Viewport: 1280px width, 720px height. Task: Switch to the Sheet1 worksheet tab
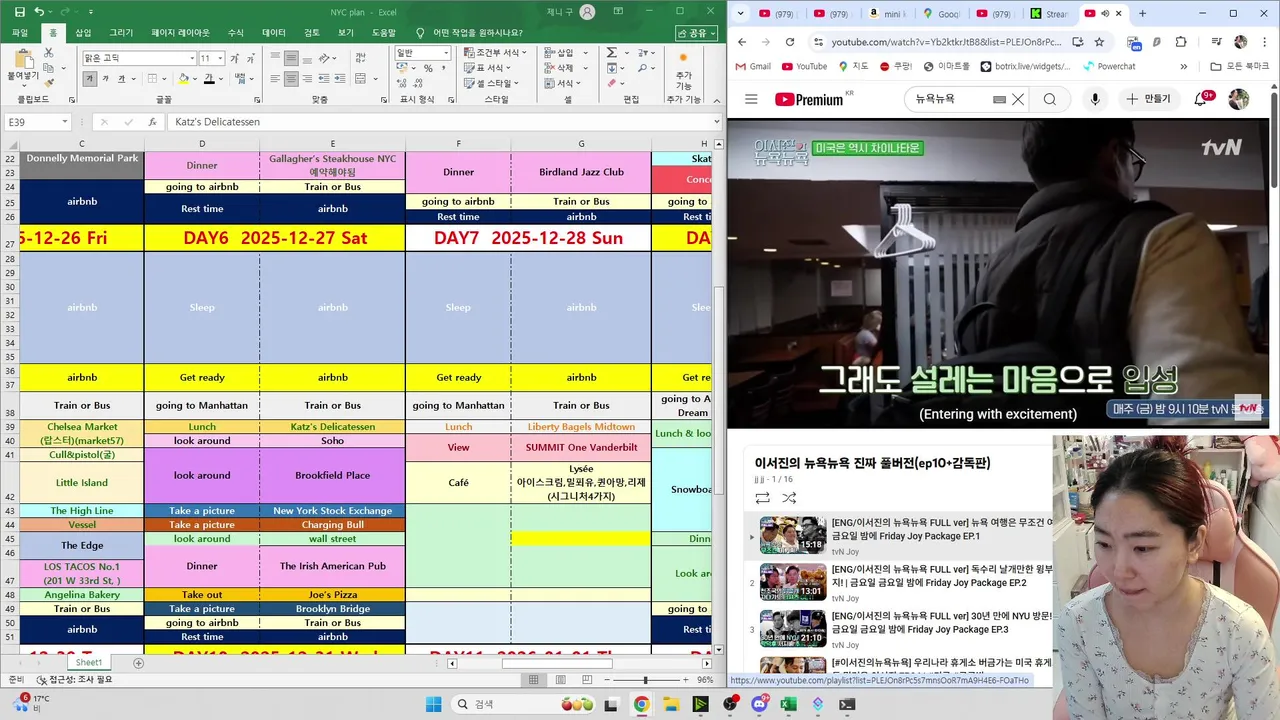[x=89, y=663]
